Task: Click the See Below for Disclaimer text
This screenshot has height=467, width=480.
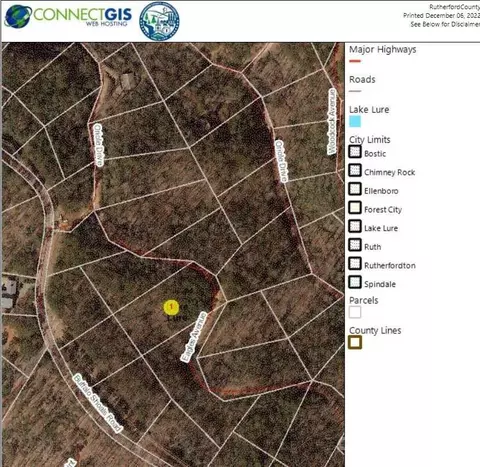Action: (445, 24)
